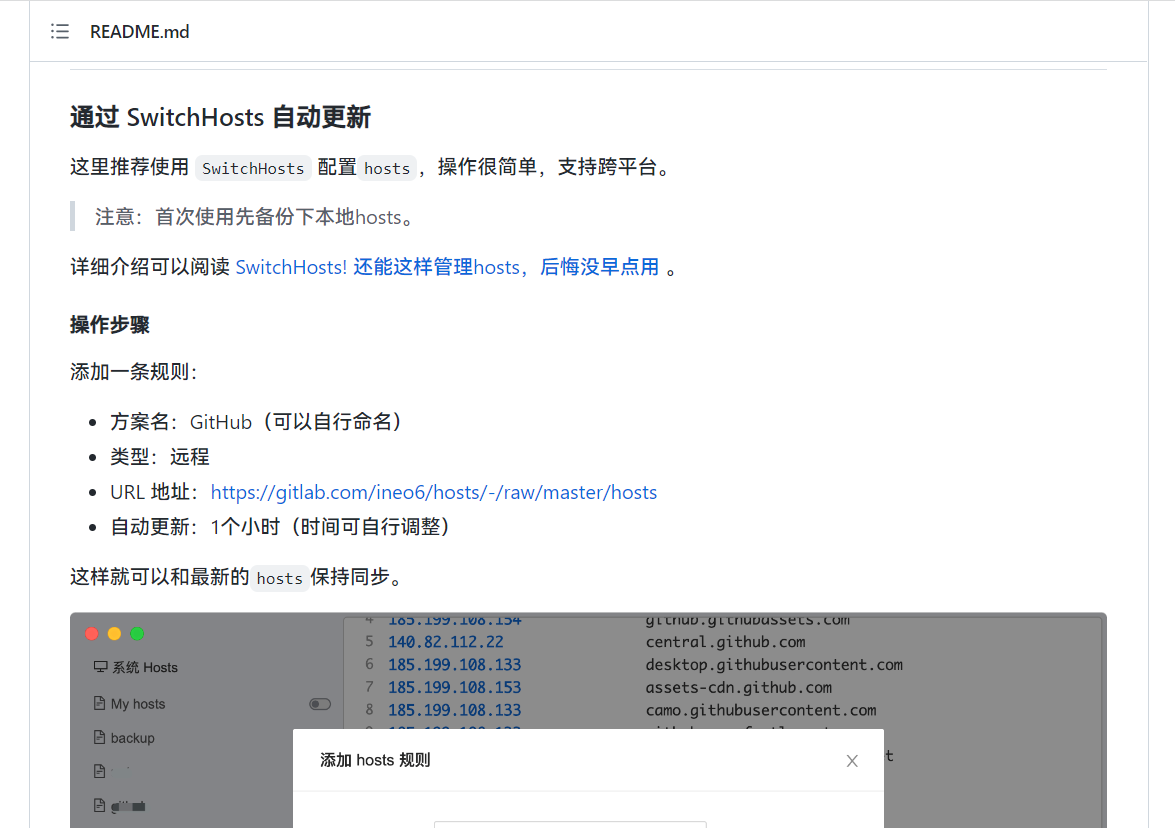Image resolution: width=1175 pixels, height=828 pixels.
Task: Toggle the My hosts switch
Action: coord(320,704)
